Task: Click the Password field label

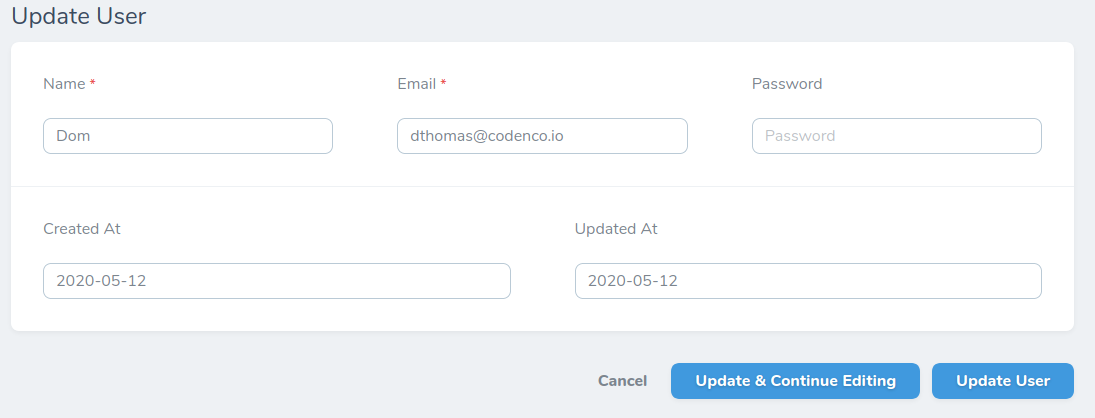Action: click(x=787, y=84)
